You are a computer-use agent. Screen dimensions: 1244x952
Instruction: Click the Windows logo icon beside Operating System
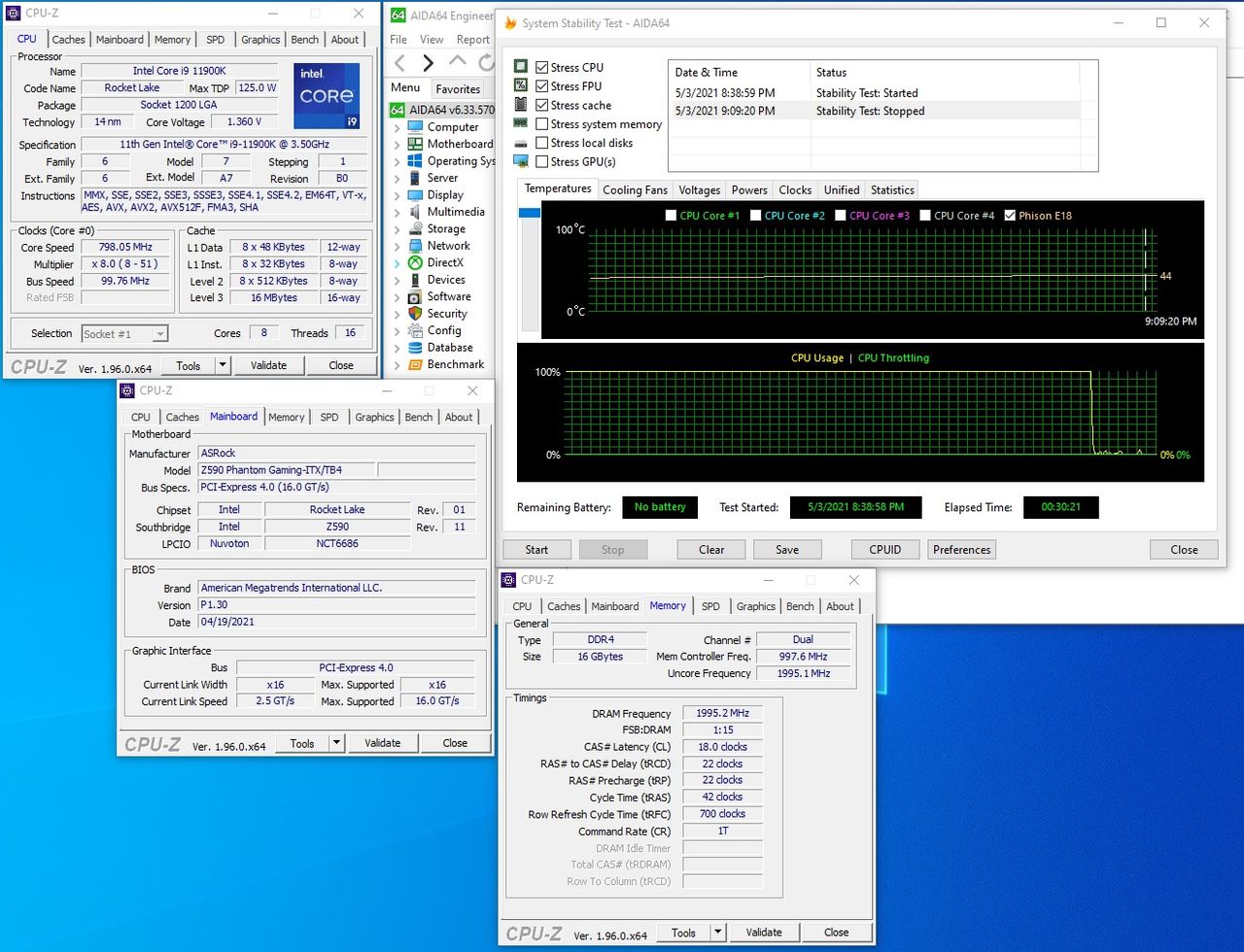click(x=415, y=161)
